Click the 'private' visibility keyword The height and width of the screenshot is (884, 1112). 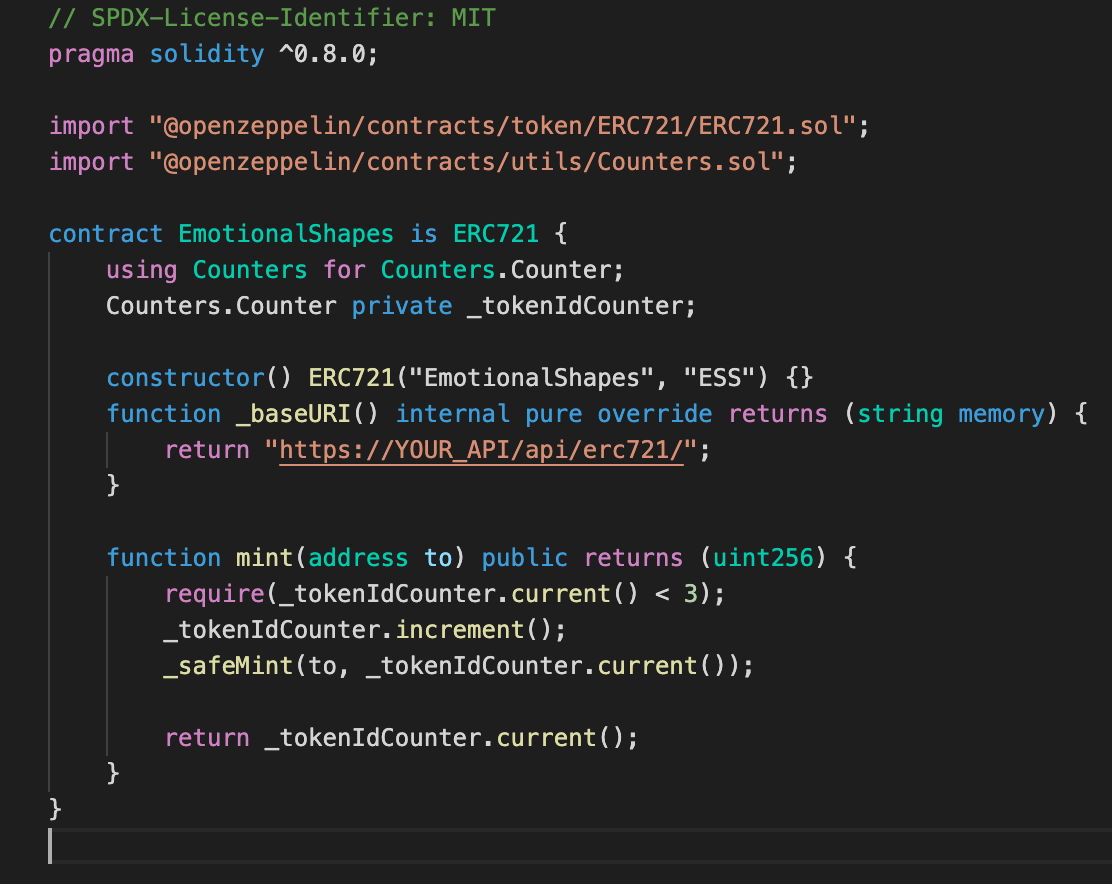coord(402,306)
